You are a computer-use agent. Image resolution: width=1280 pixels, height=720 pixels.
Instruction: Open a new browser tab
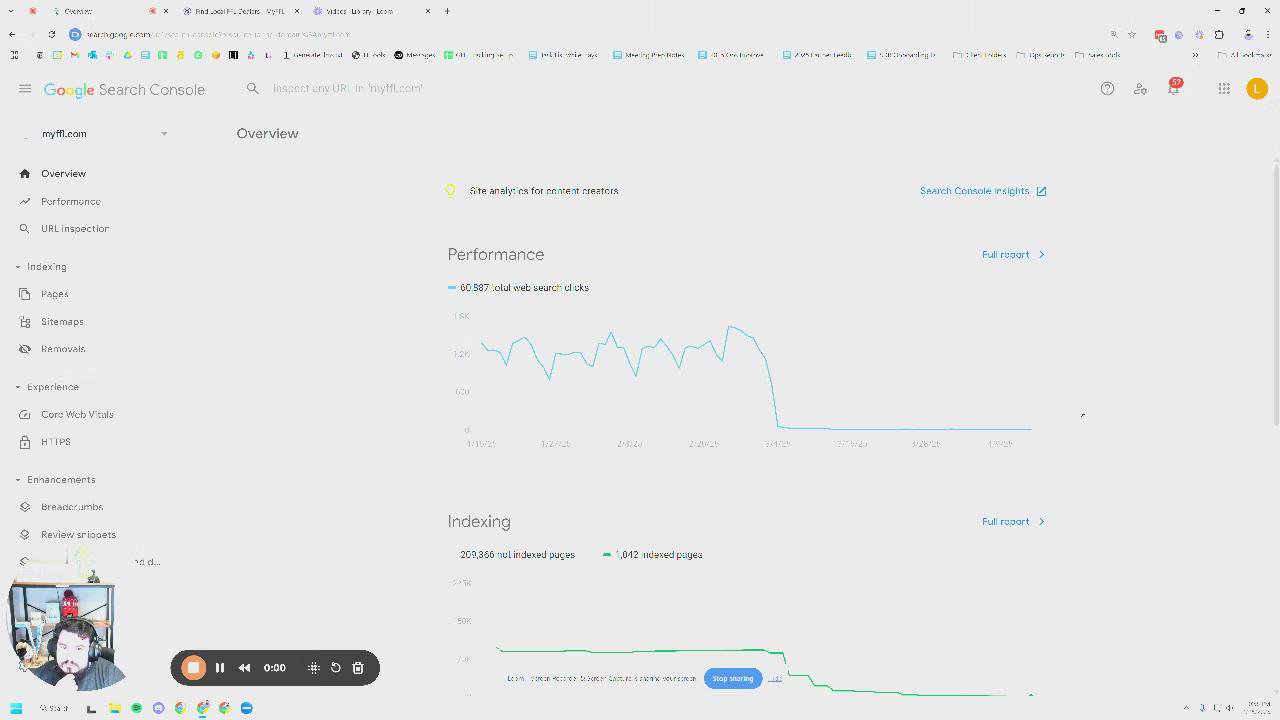pyautogui.click(x=447, y=11)
